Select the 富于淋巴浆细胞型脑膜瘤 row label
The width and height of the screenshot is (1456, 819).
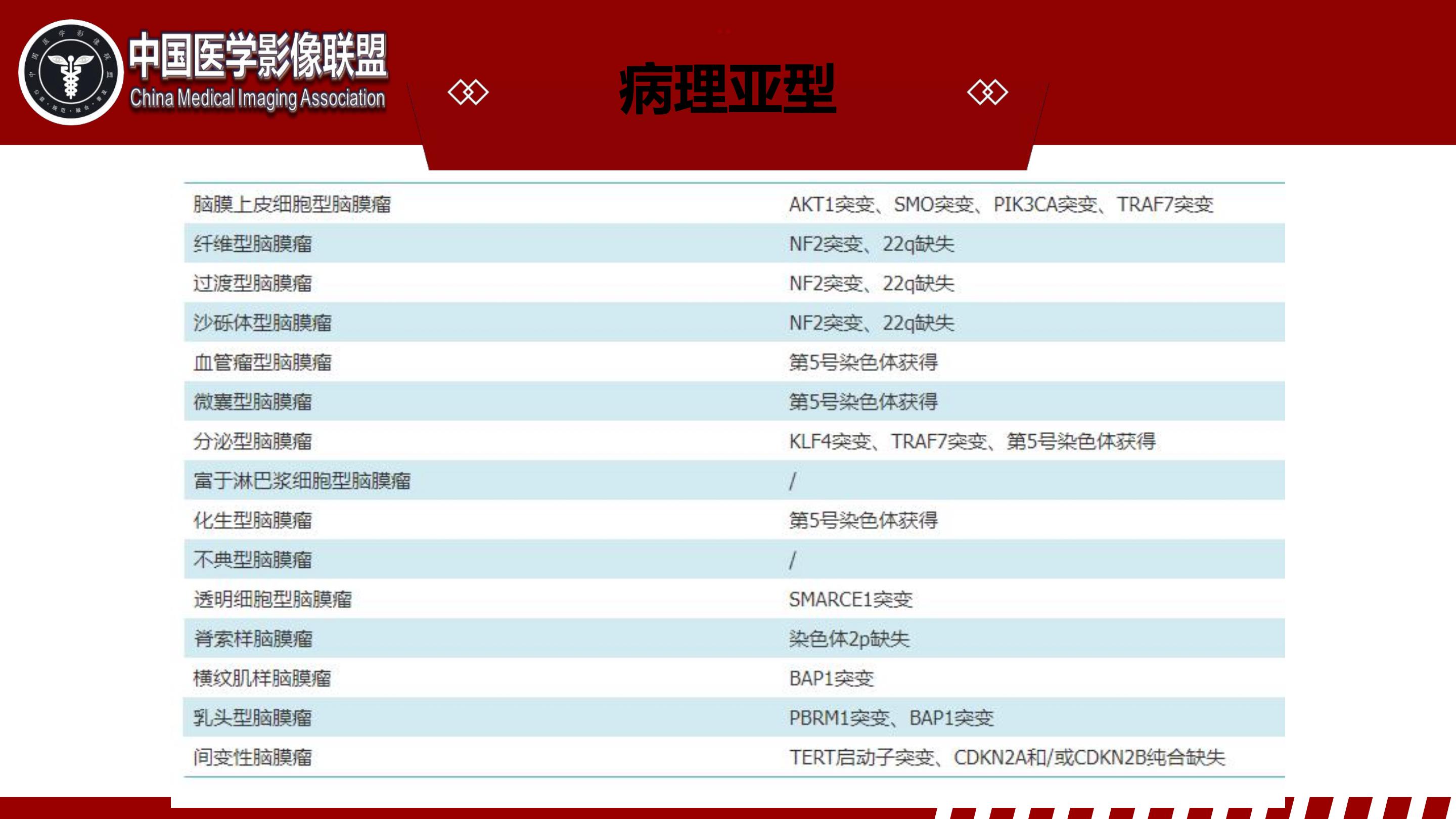click(x=302, y=480)
